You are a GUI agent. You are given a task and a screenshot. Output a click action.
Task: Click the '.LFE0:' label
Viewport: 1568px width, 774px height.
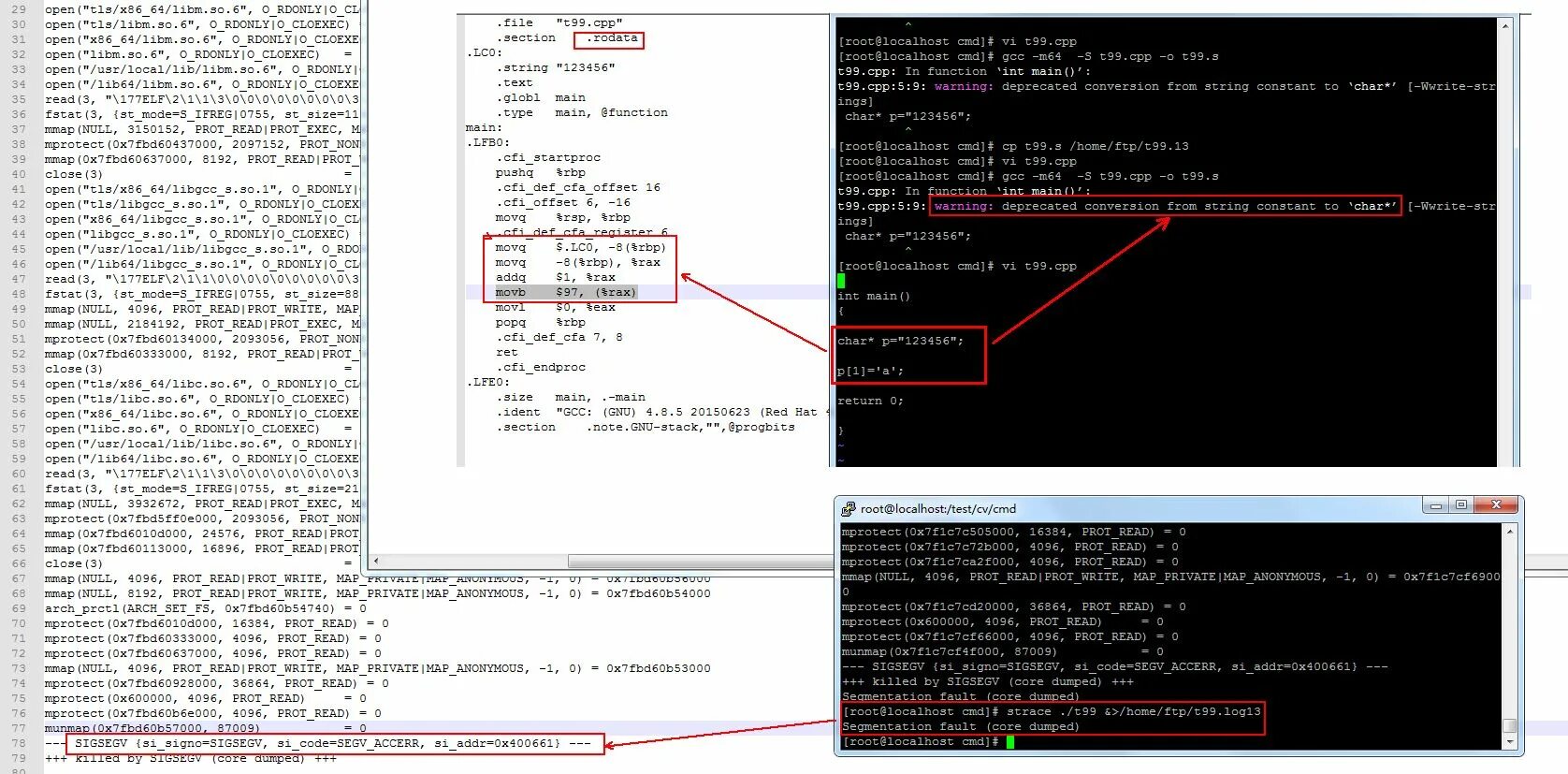488,382
